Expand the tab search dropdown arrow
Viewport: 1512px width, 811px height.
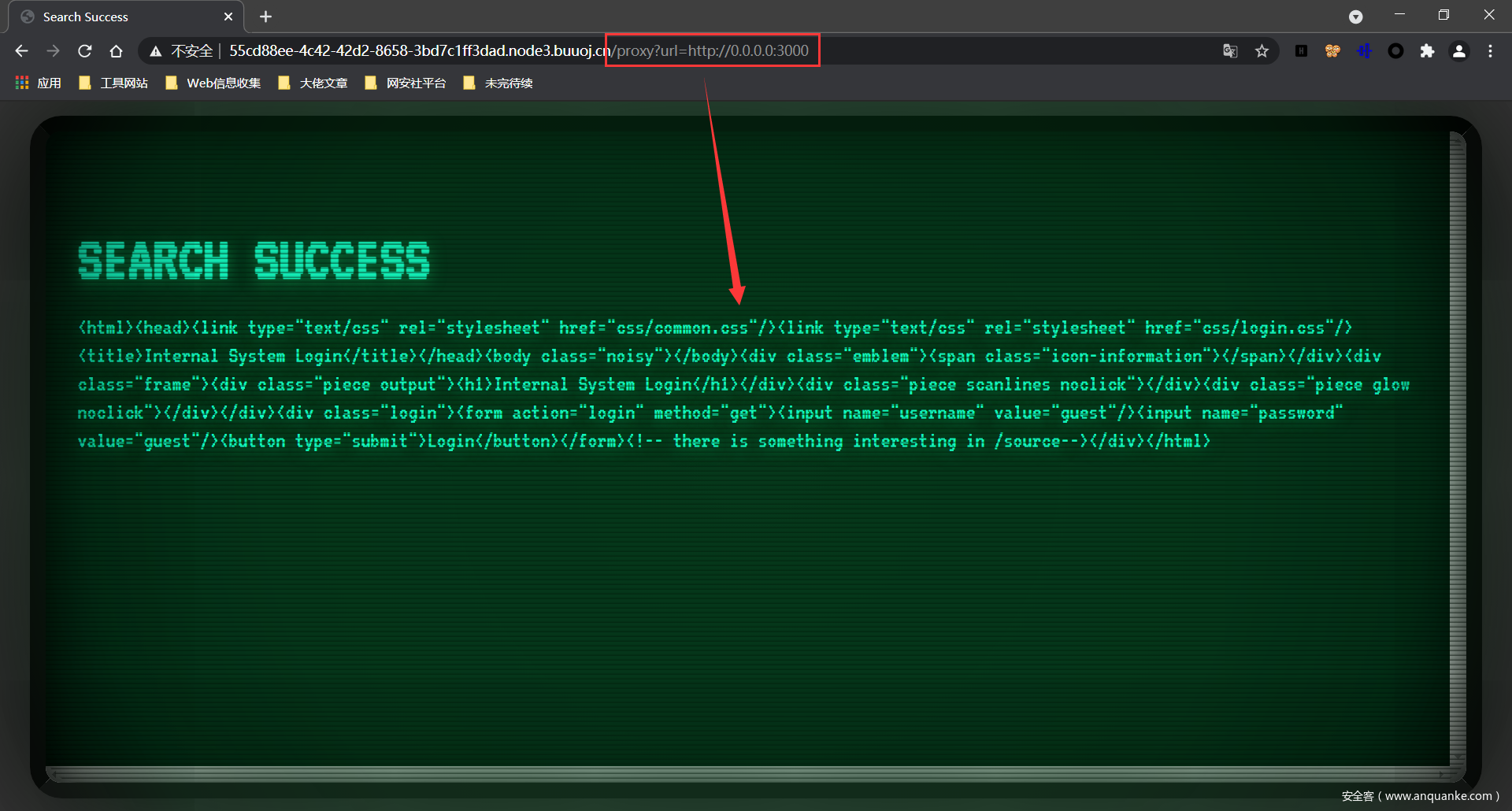1355,17
